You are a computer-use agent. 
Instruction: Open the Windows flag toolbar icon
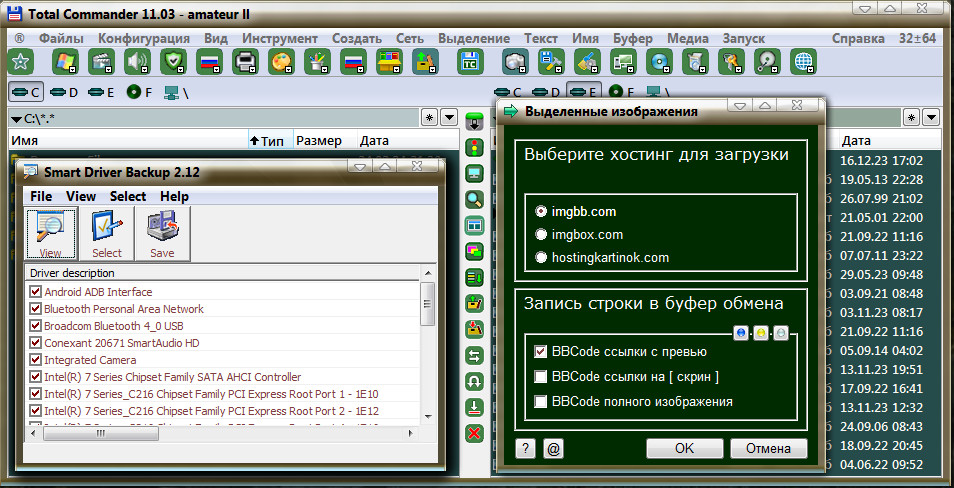[x=65, y=62]
